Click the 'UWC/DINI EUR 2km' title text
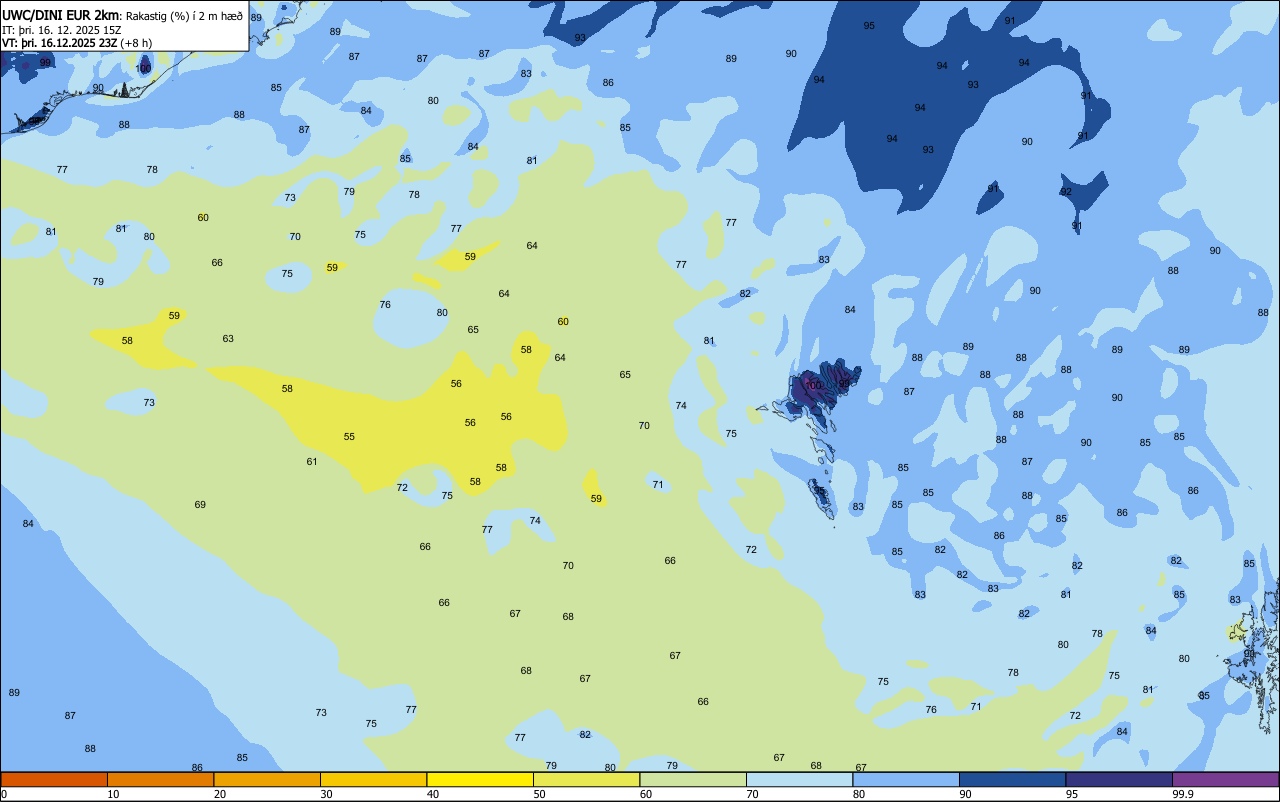The width and height of the screenshot is (1280, 802). tap(61, 15)
